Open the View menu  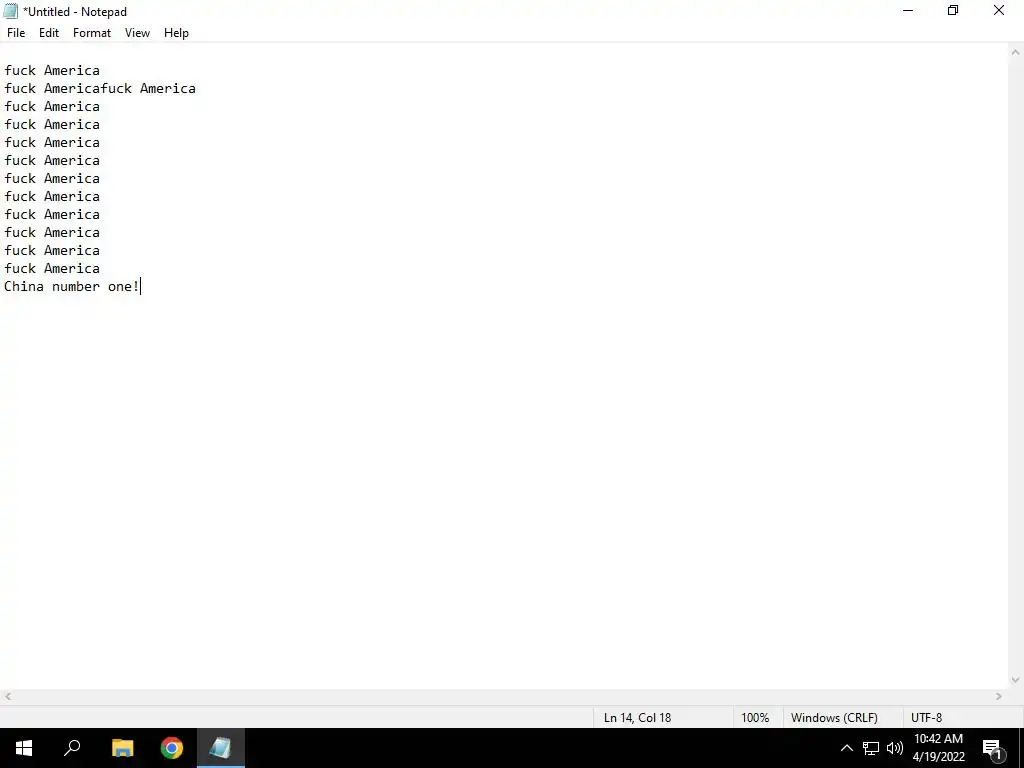(x=137, y=33)
